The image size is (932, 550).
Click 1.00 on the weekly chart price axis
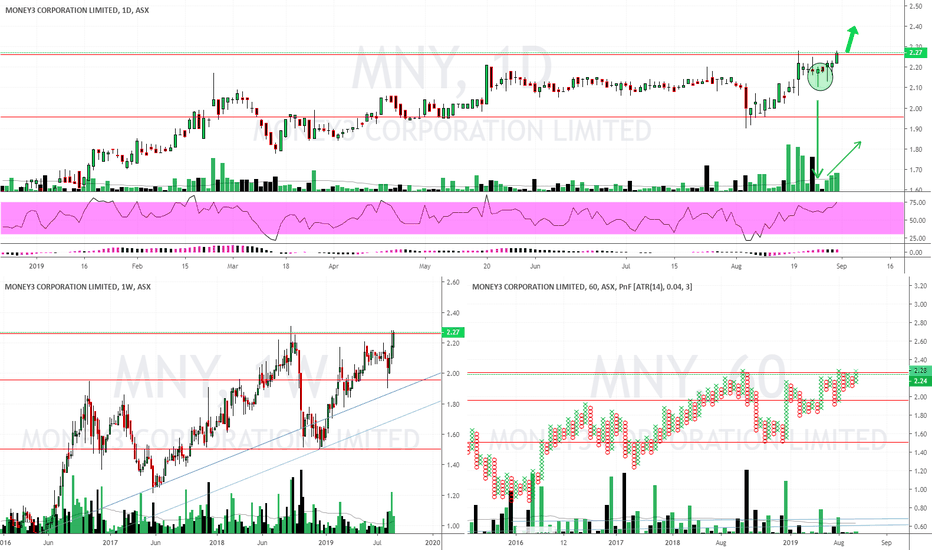pyautogui.click(x=452, y=526)
